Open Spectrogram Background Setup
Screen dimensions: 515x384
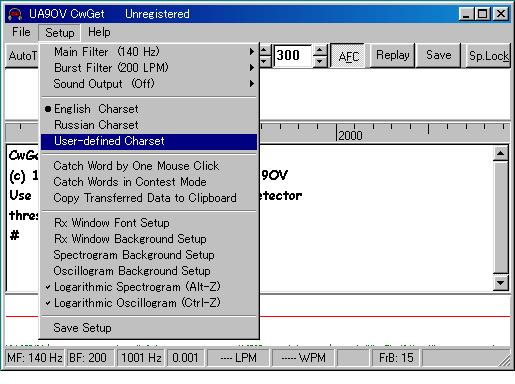tap(149, 255)
